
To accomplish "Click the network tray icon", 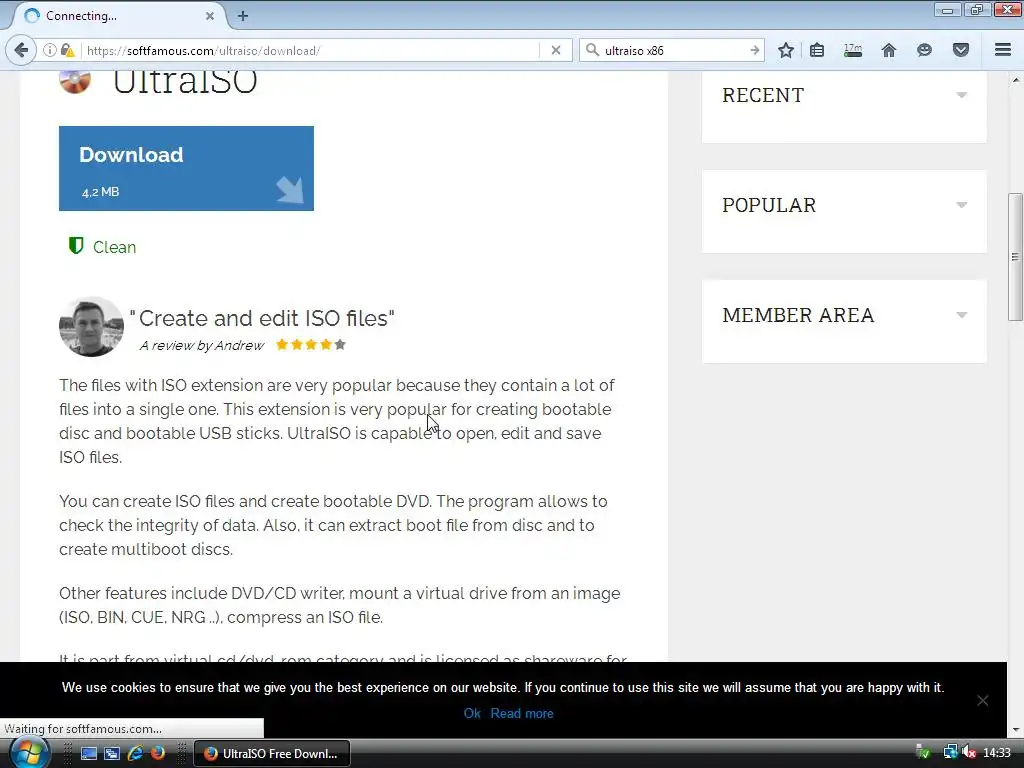I will point(950,753).
